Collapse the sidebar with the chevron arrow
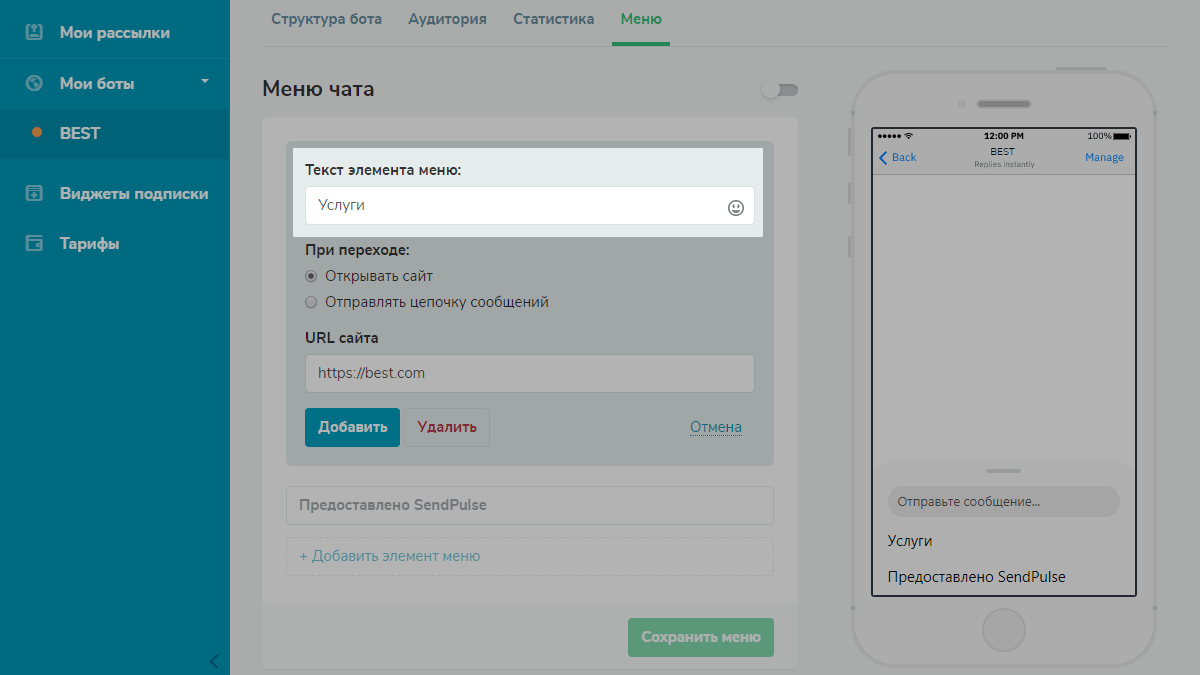 [x=213, y=661]
